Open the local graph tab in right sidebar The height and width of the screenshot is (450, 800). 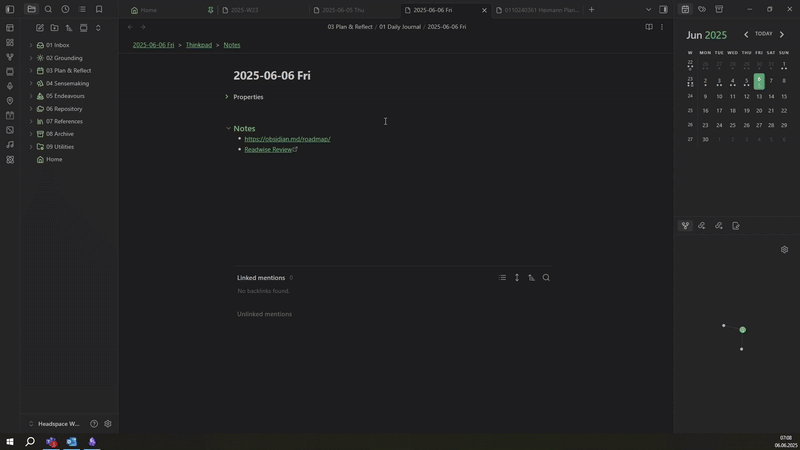point(685,226)
